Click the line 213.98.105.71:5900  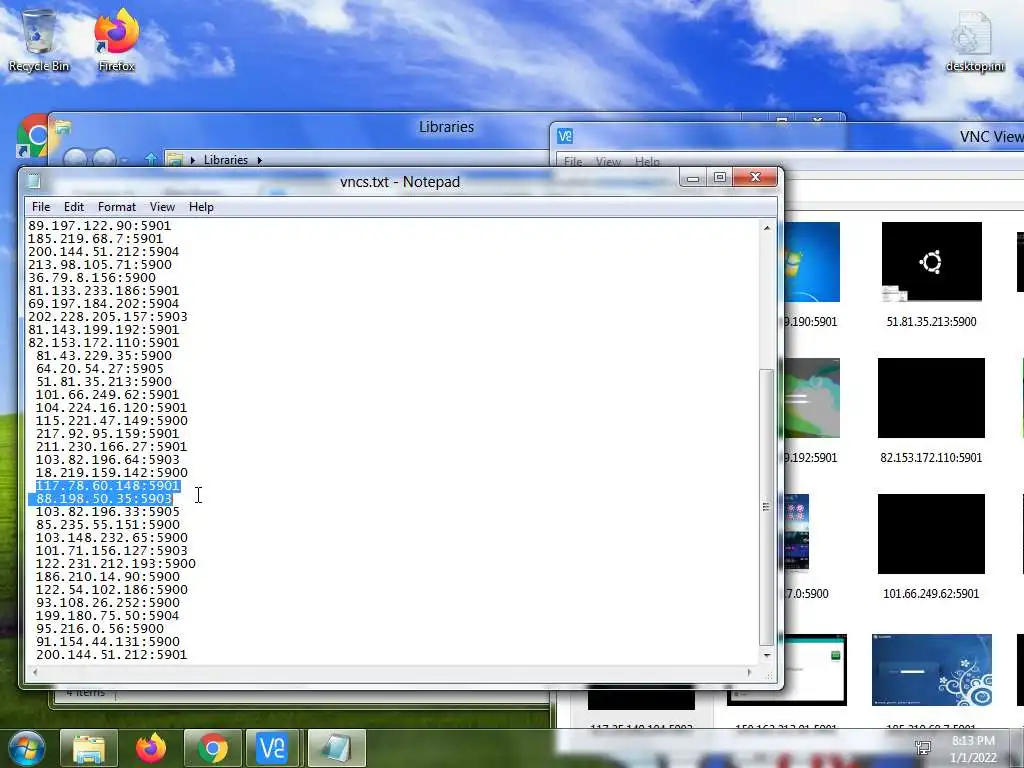[x=100, y=264]
